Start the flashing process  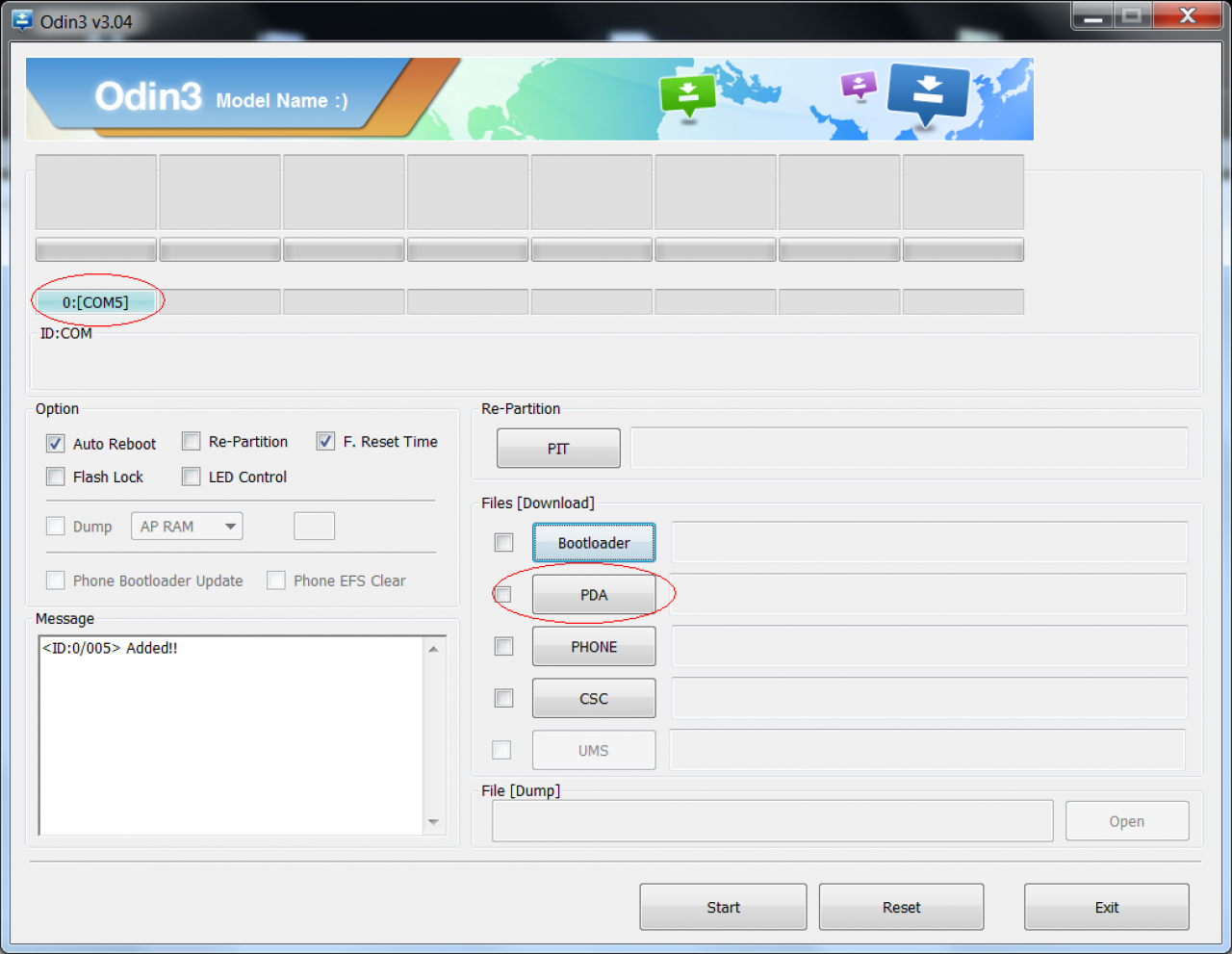point(723,907)
